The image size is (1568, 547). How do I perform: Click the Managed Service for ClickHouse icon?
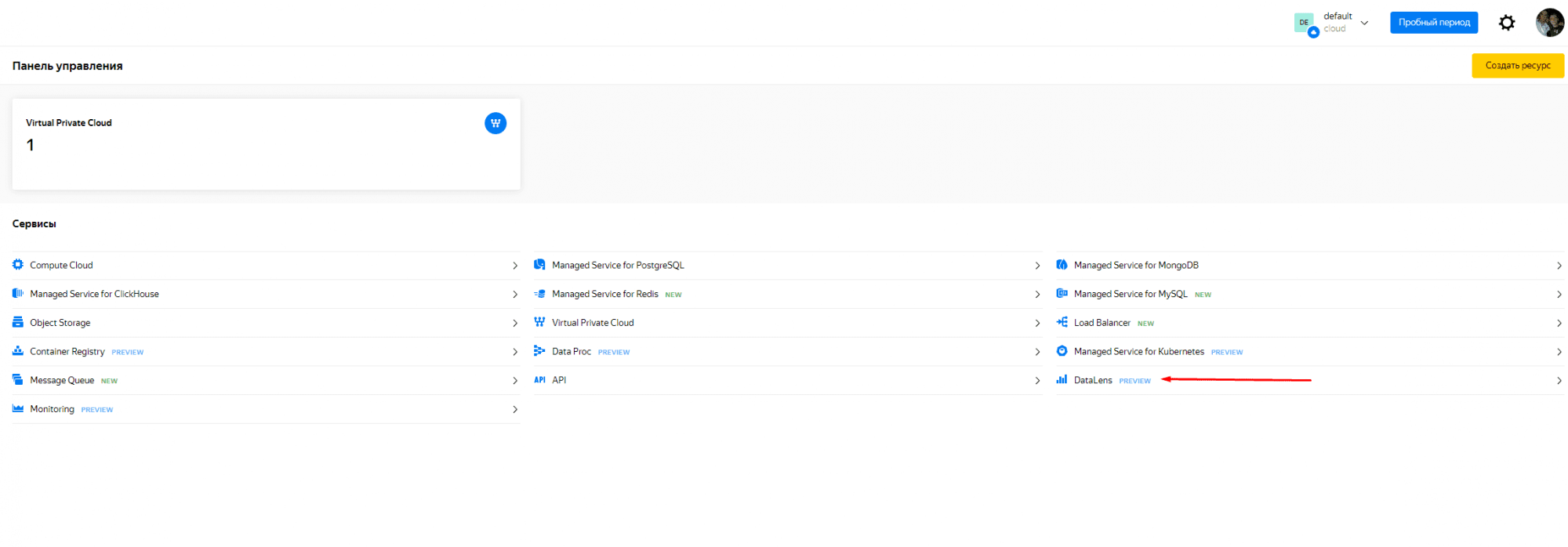point(18,294)
